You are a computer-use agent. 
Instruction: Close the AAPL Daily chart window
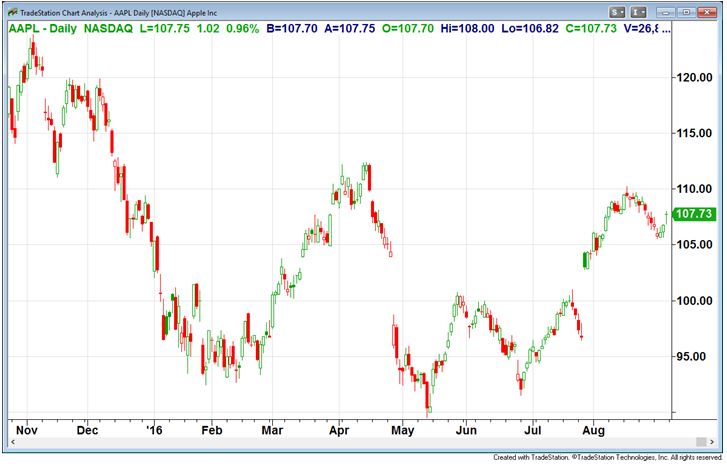[x=707, y=12]
